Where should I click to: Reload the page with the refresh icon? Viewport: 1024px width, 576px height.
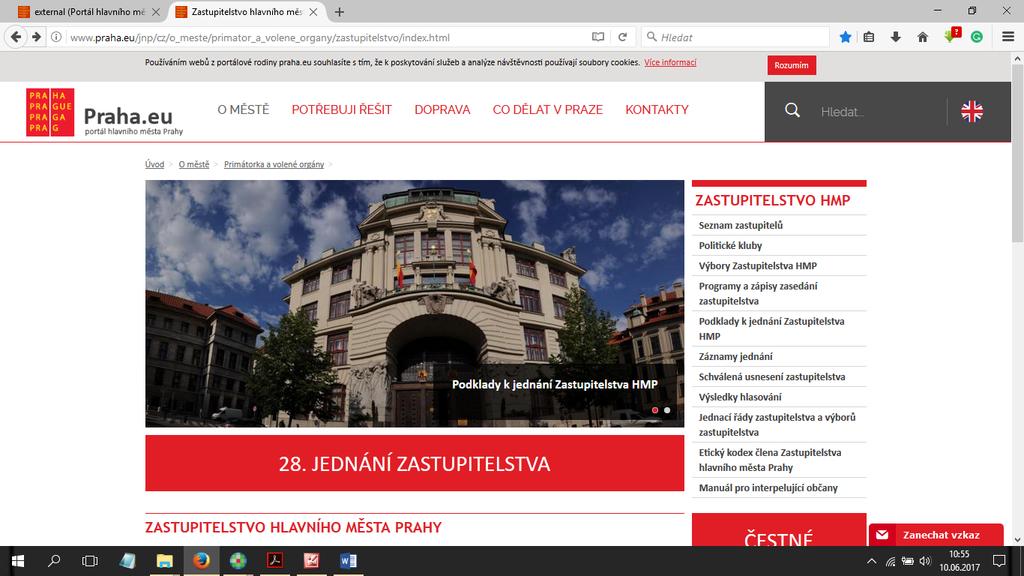[x=622, y=37]
